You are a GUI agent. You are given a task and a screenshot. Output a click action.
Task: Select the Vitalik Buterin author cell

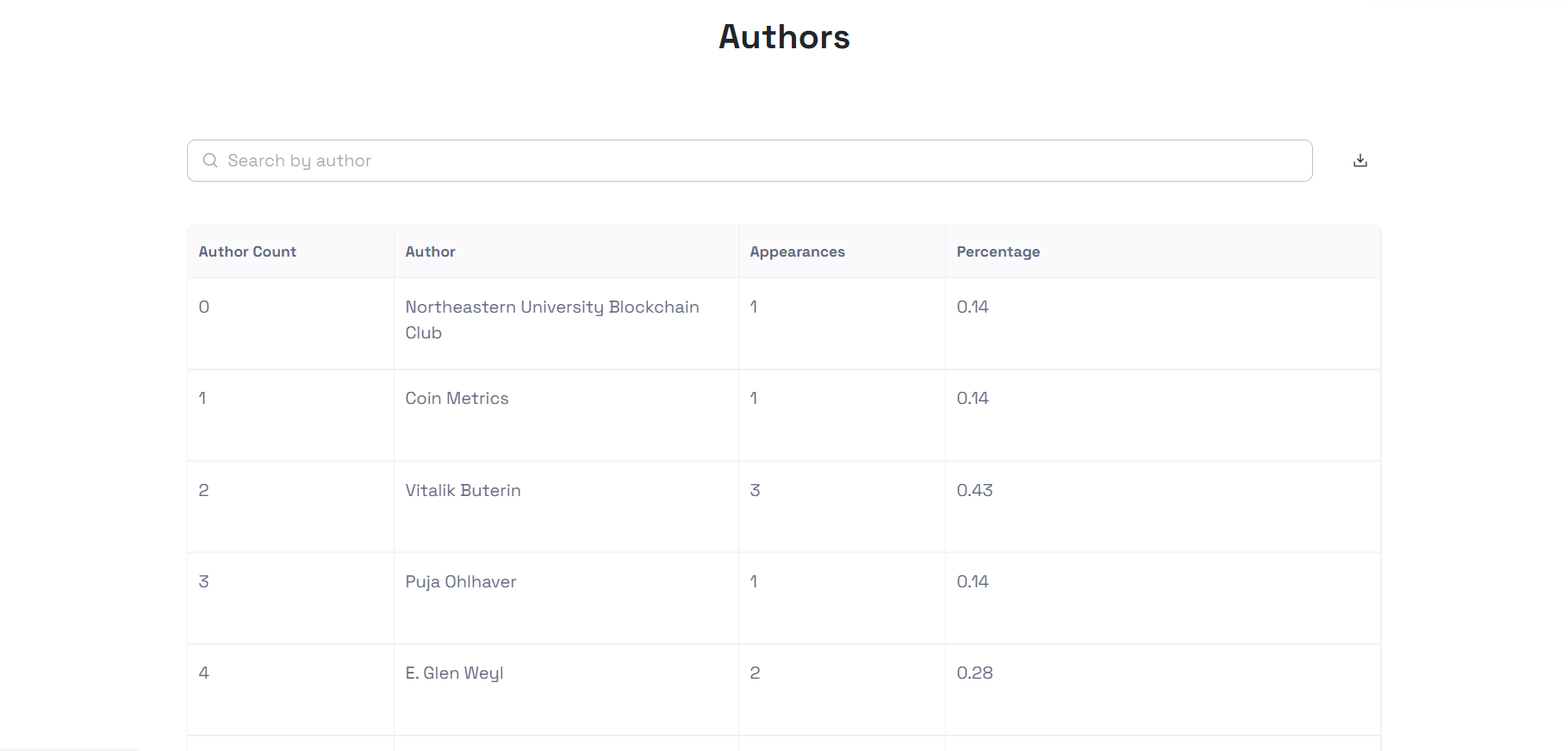coord(566,507)
